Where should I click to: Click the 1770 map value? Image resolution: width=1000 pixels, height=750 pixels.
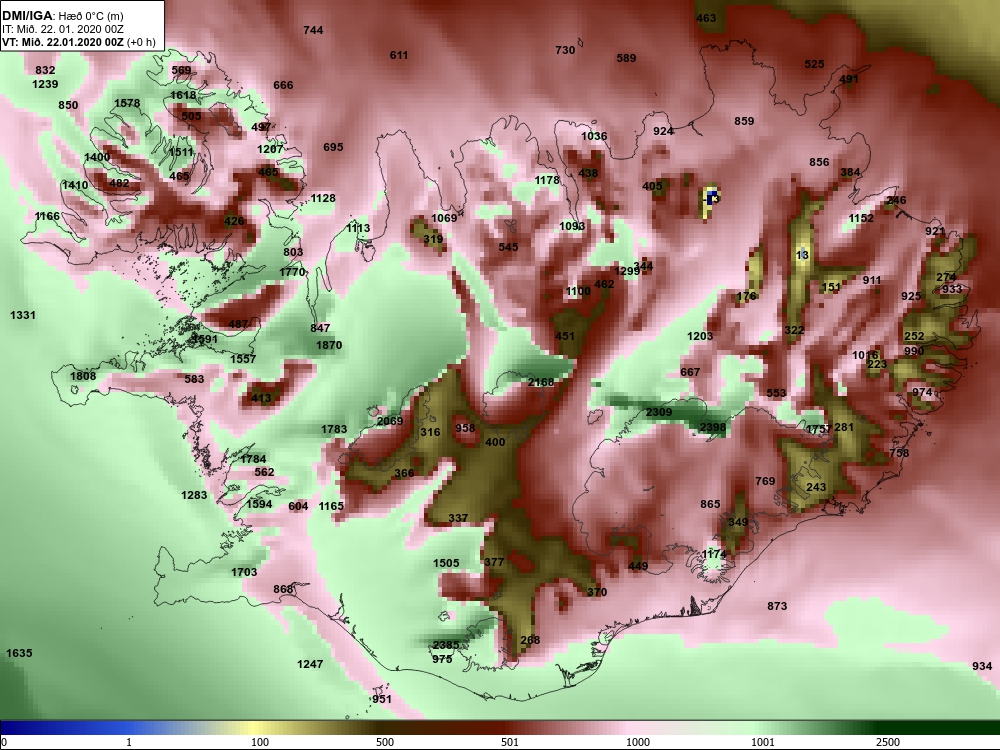click(292, 272)
